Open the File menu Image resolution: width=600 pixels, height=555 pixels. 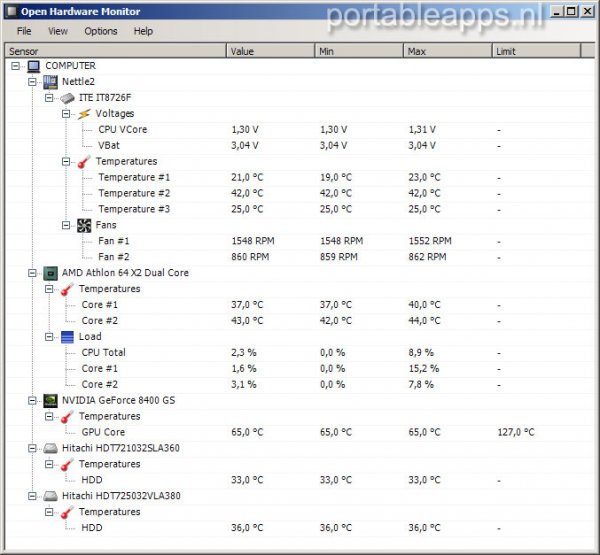click(24, 31)
